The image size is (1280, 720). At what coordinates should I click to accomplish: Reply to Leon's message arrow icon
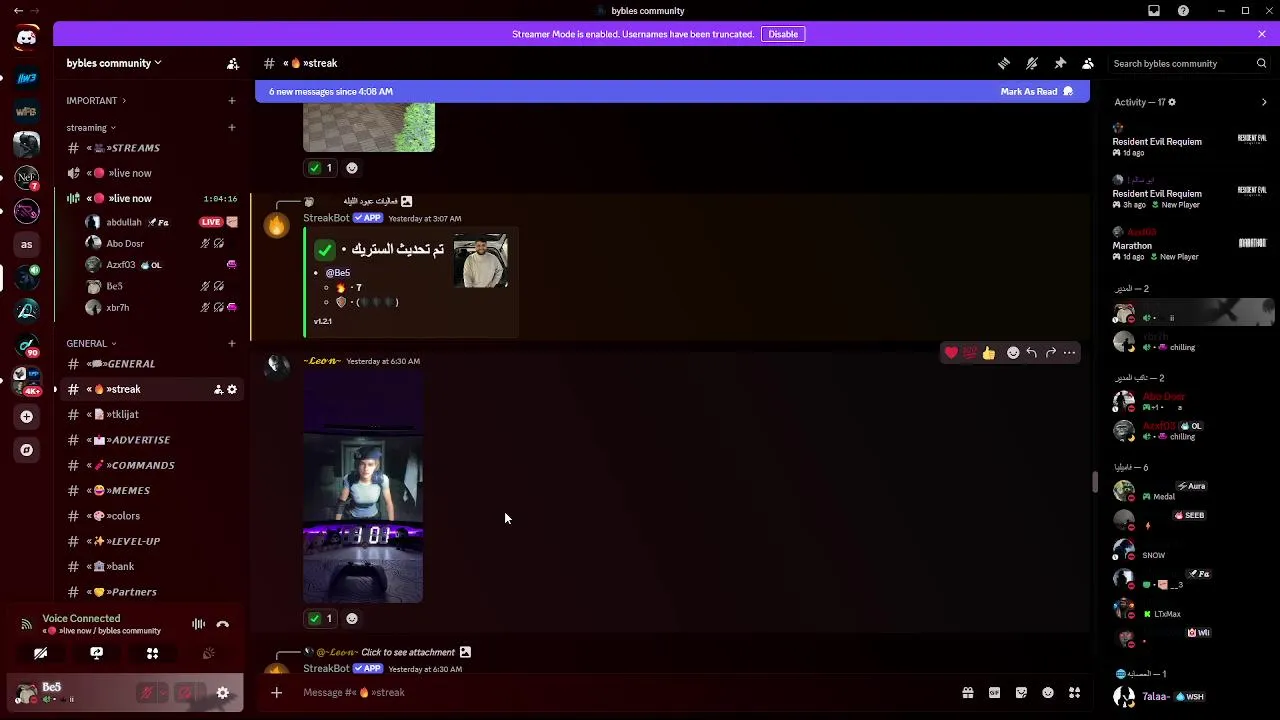pos(1032,352)
